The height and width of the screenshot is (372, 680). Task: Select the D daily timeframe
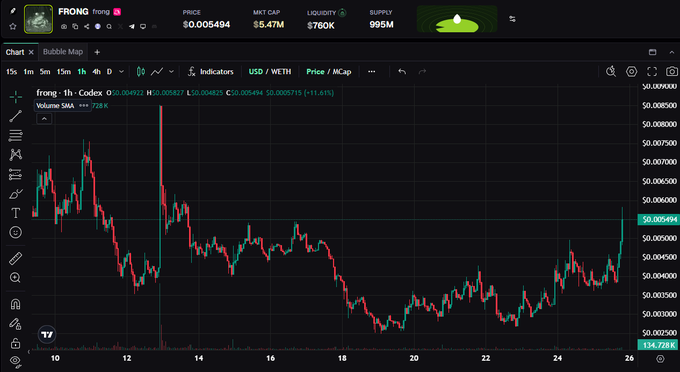click(x=109, y=72)
